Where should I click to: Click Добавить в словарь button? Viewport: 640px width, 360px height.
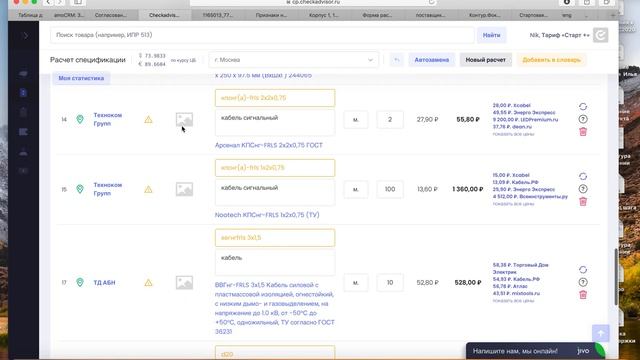pos(551,60)
